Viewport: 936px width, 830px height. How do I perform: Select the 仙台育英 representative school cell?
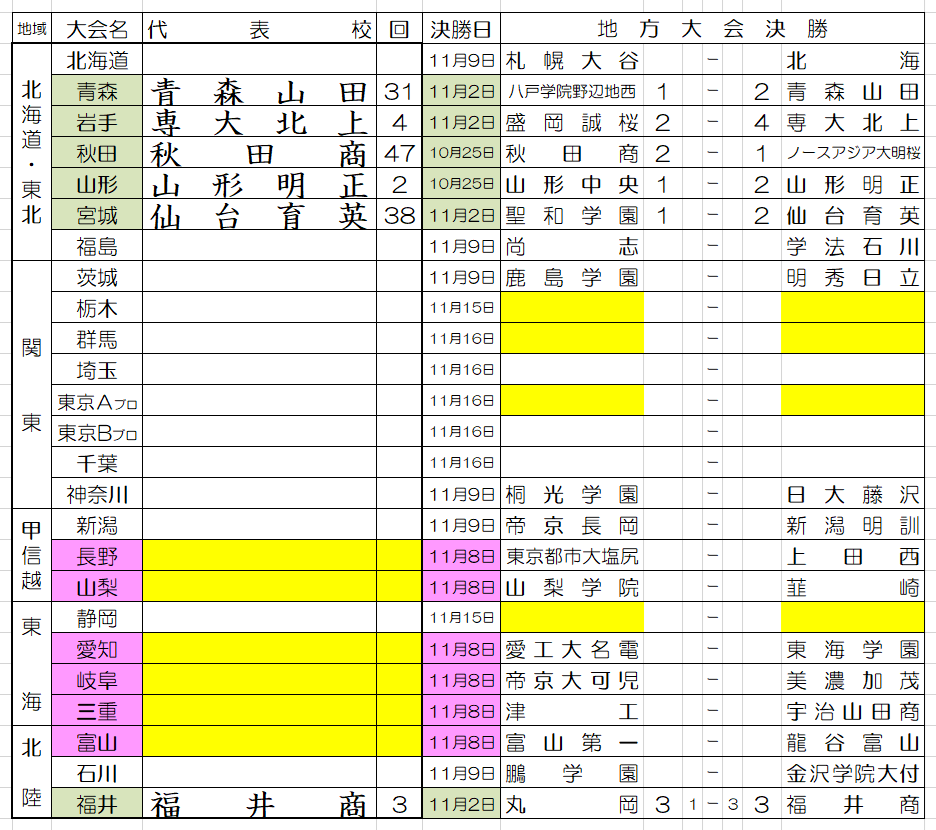[259, 215]
